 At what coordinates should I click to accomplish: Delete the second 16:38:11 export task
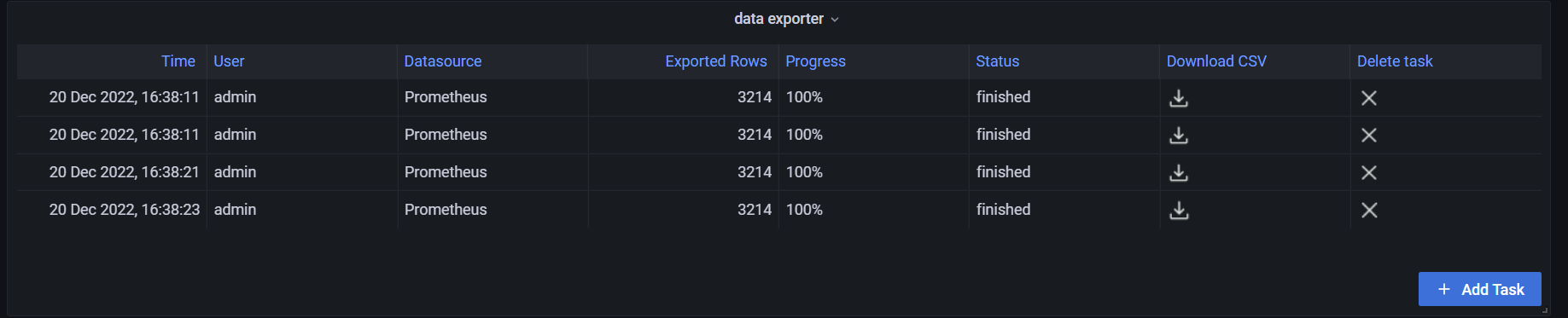[x=1369, y=136]
